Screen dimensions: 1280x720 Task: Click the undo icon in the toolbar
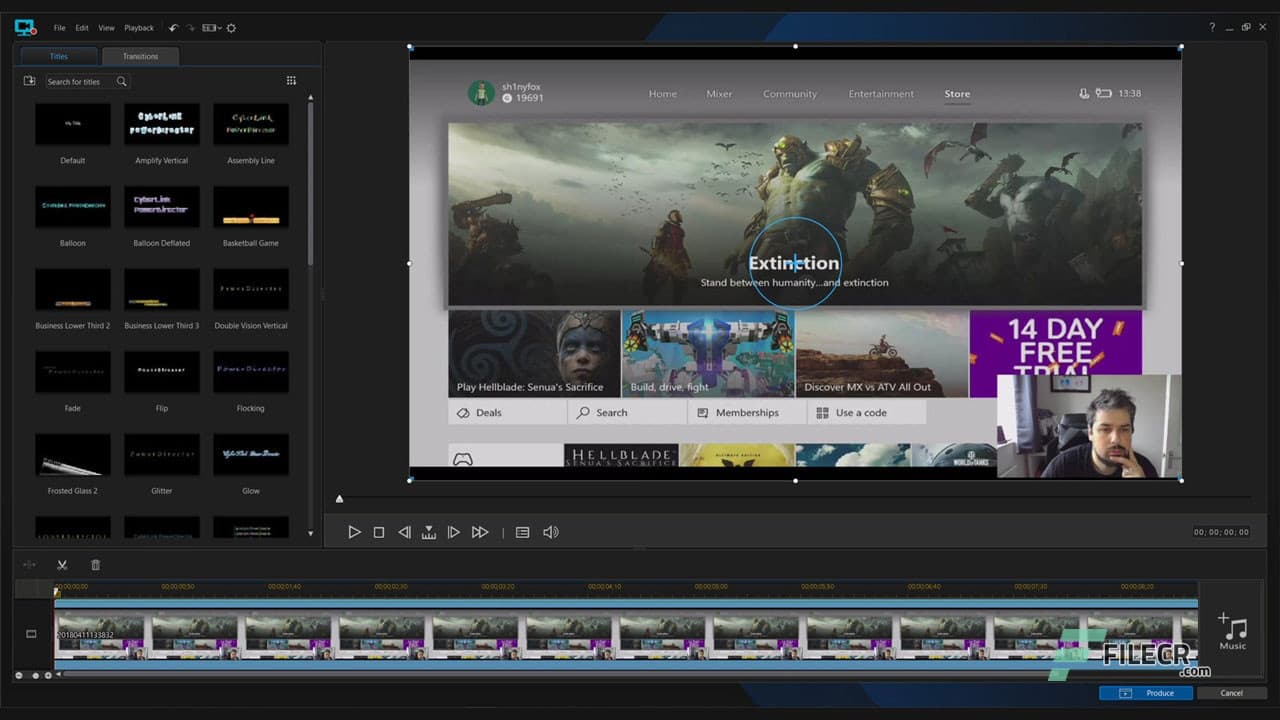click(x=171, y=28)
